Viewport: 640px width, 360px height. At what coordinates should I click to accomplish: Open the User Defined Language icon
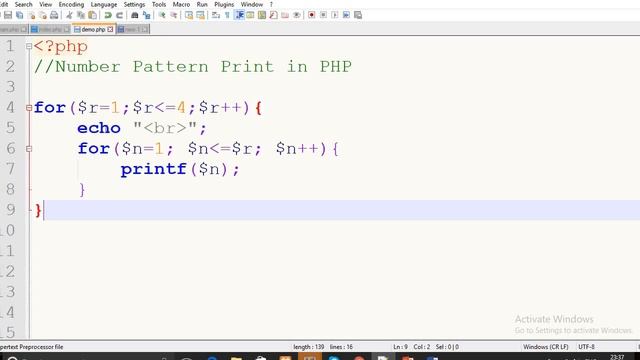pyautogui.click(x=250, y=15)
